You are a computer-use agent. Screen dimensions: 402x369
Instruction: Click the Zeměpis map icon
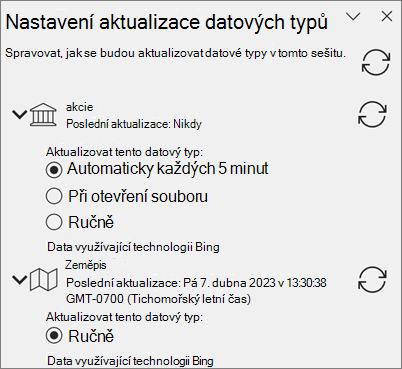tap(43, 280)
